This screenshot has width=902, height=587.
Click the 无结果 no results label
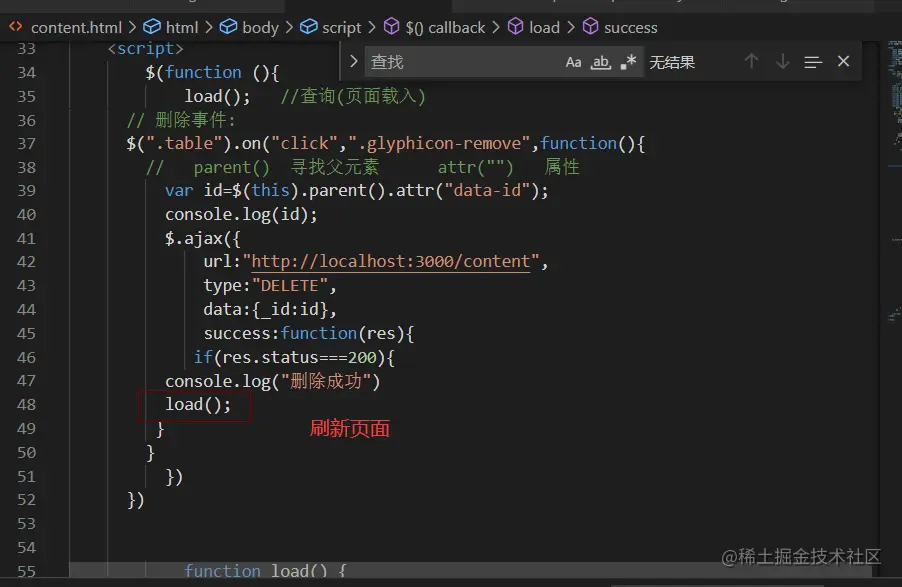pyautogui.click(x=672, y=62)
